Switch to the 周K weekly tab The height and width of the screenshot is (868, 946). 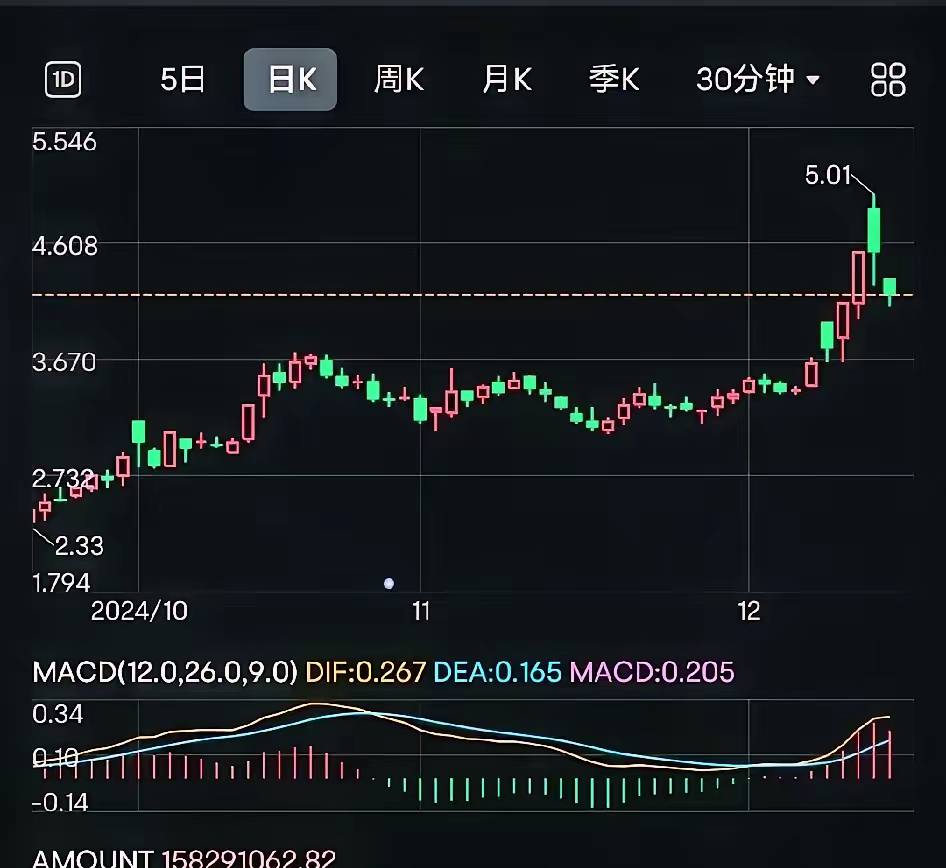[x=399, y=80]
